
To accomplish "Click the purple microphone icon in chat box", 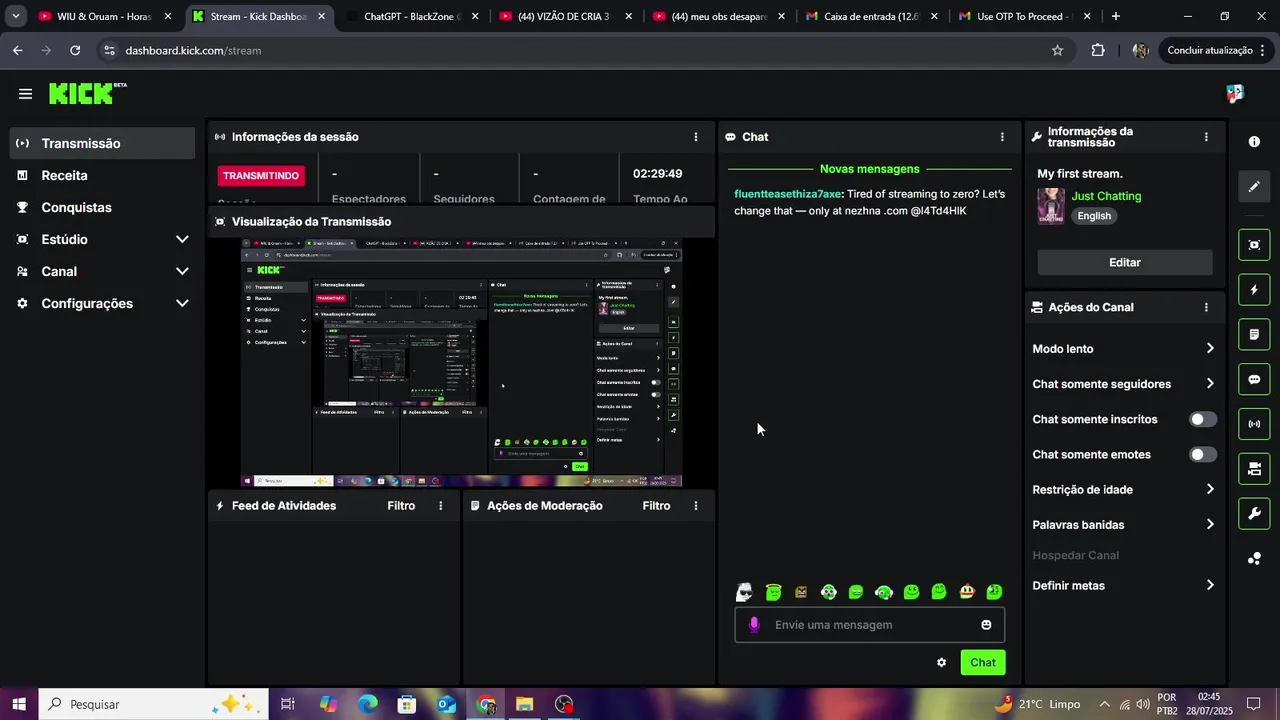I will pyautogui.click(x=754, y=625).
